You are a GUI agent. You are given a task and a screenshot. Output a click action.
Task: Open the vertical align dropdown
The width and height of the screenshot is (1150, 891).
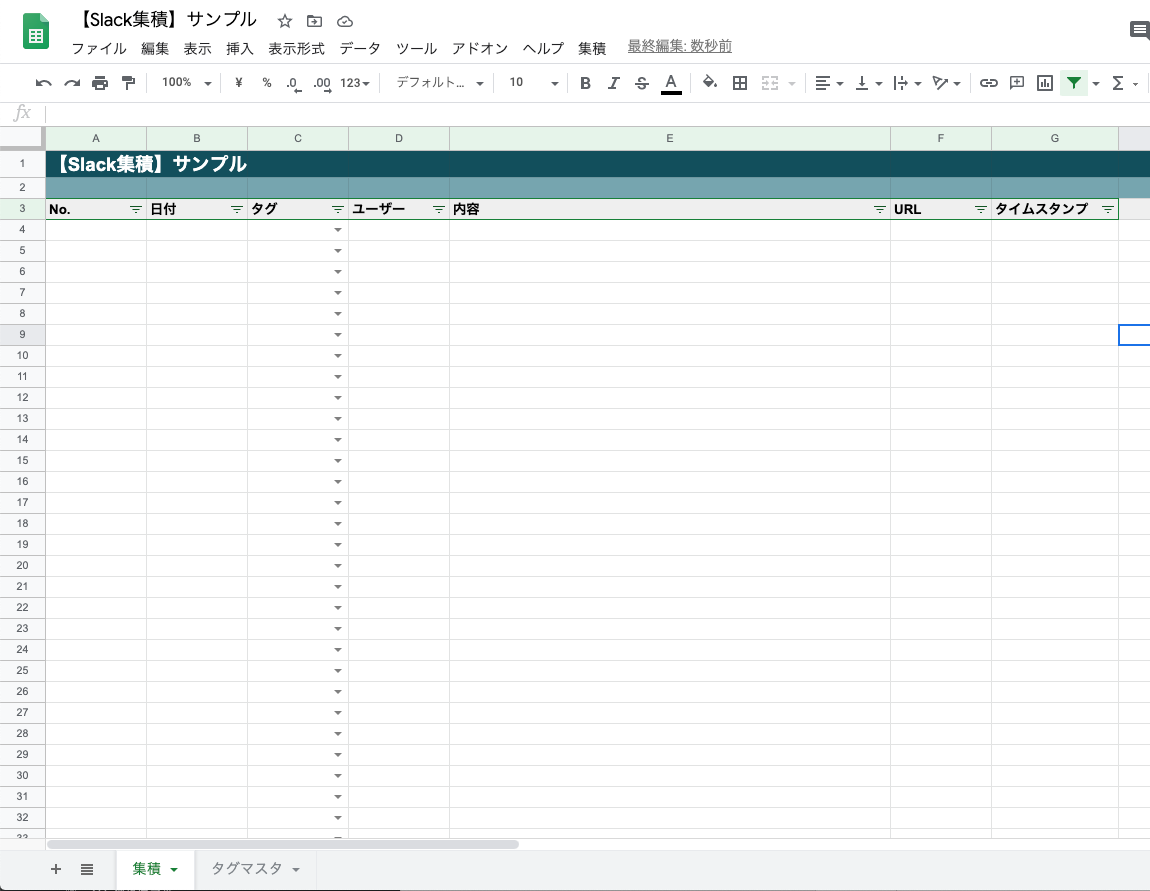868,83
